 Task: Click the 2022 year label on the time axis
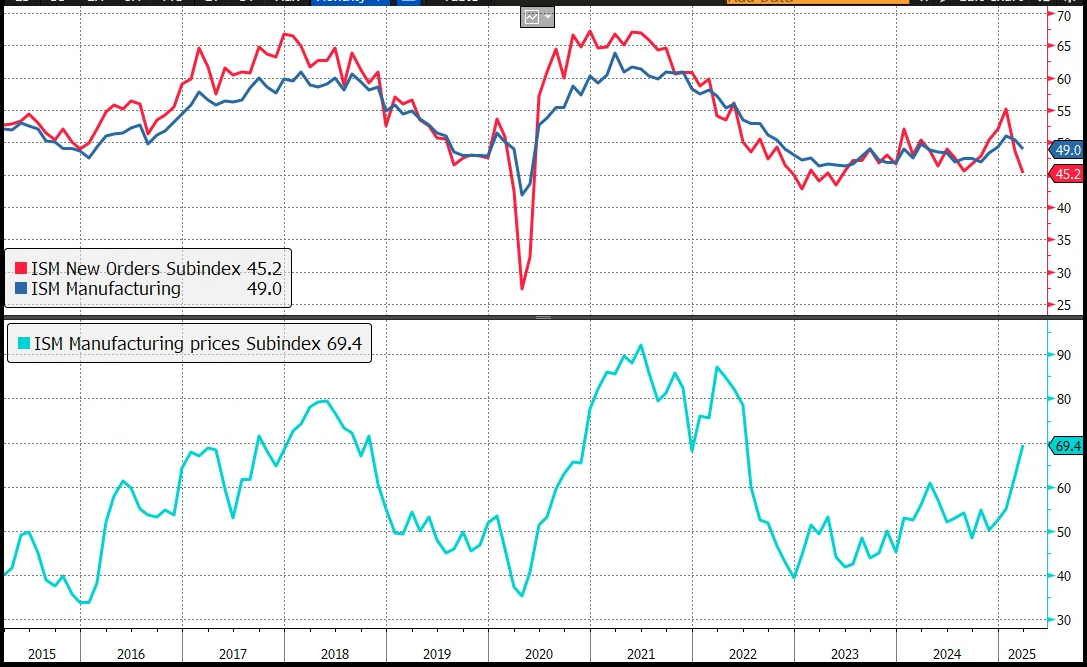coord(742,654)
